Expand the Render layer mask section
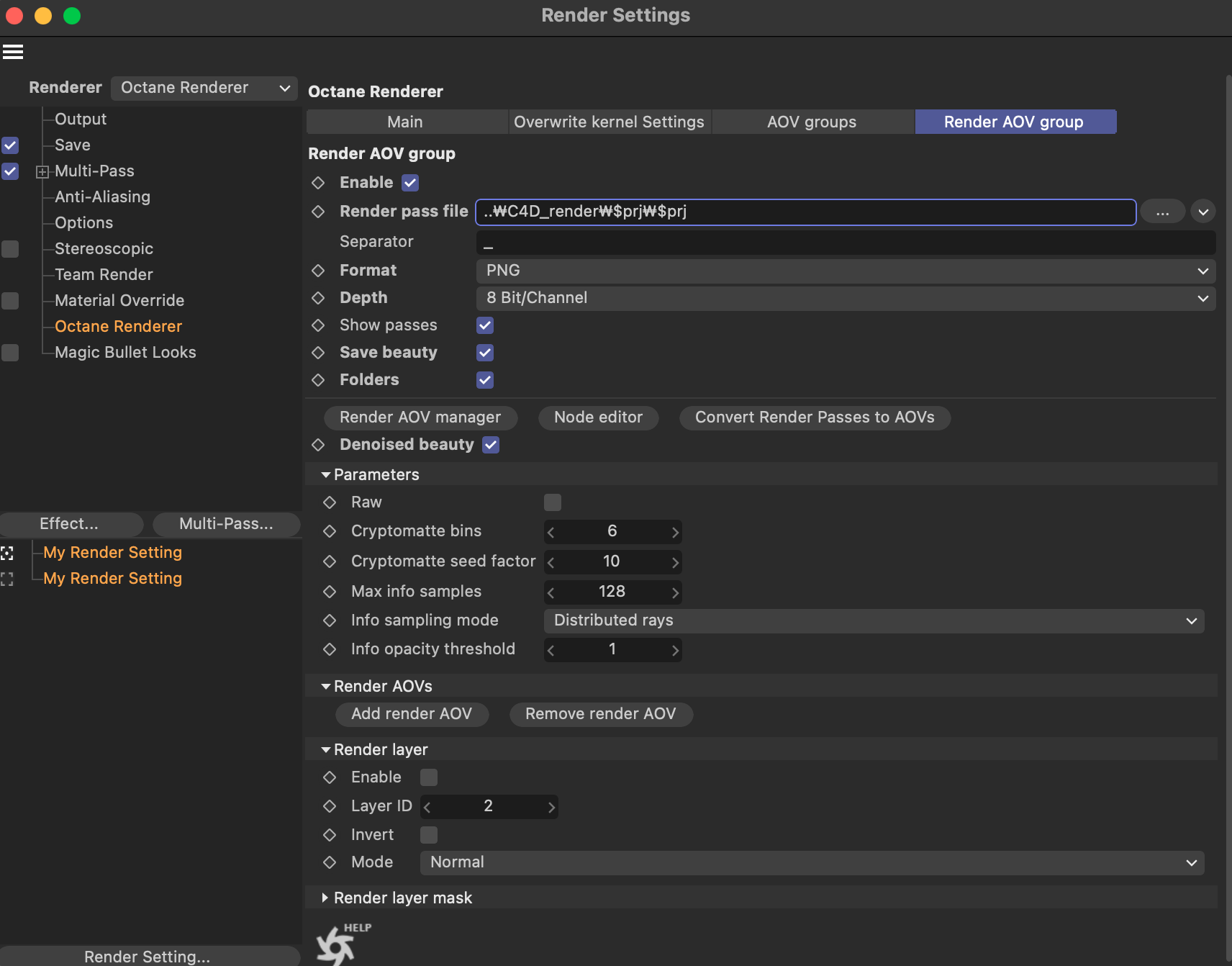The width and height of the screenshot is (1232, 966). [x=325, y=898]
